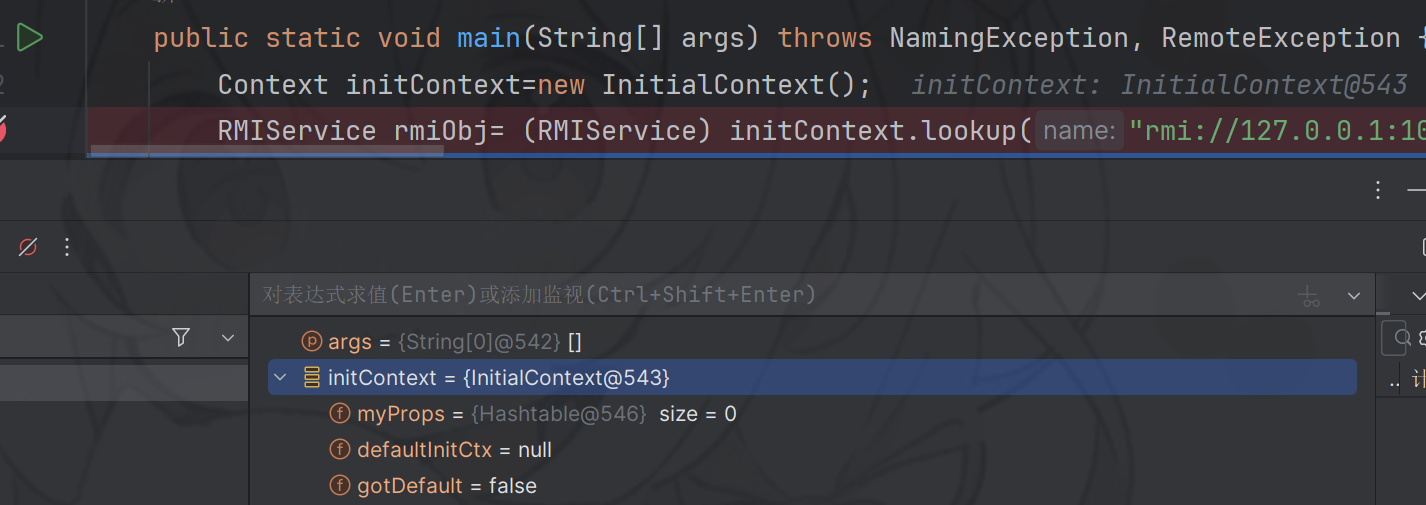The height and width of the screenshot is (505, 1426).
Task: Click the parameter icon next to args
Action: tap(312, 342)
